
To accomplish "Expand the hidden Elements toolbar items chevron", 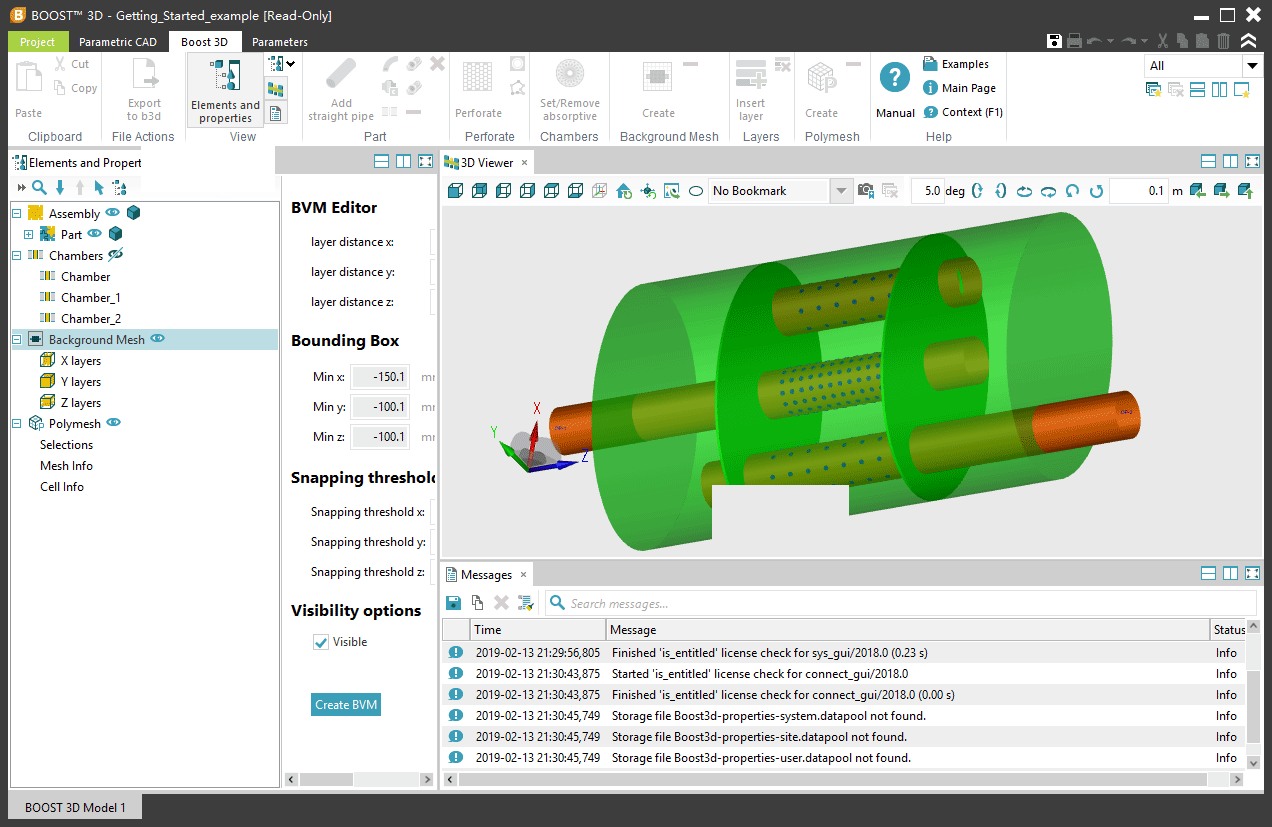I will 20,187.
